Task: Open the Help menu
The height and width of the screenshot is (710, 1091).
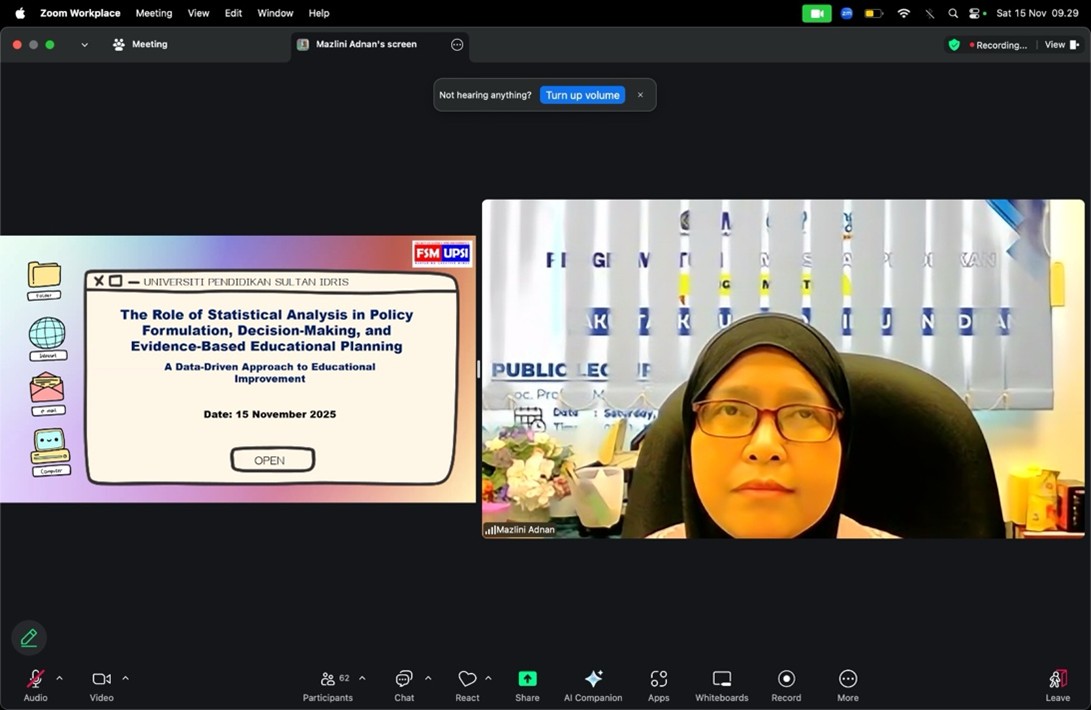Action: tap(319, 13)
